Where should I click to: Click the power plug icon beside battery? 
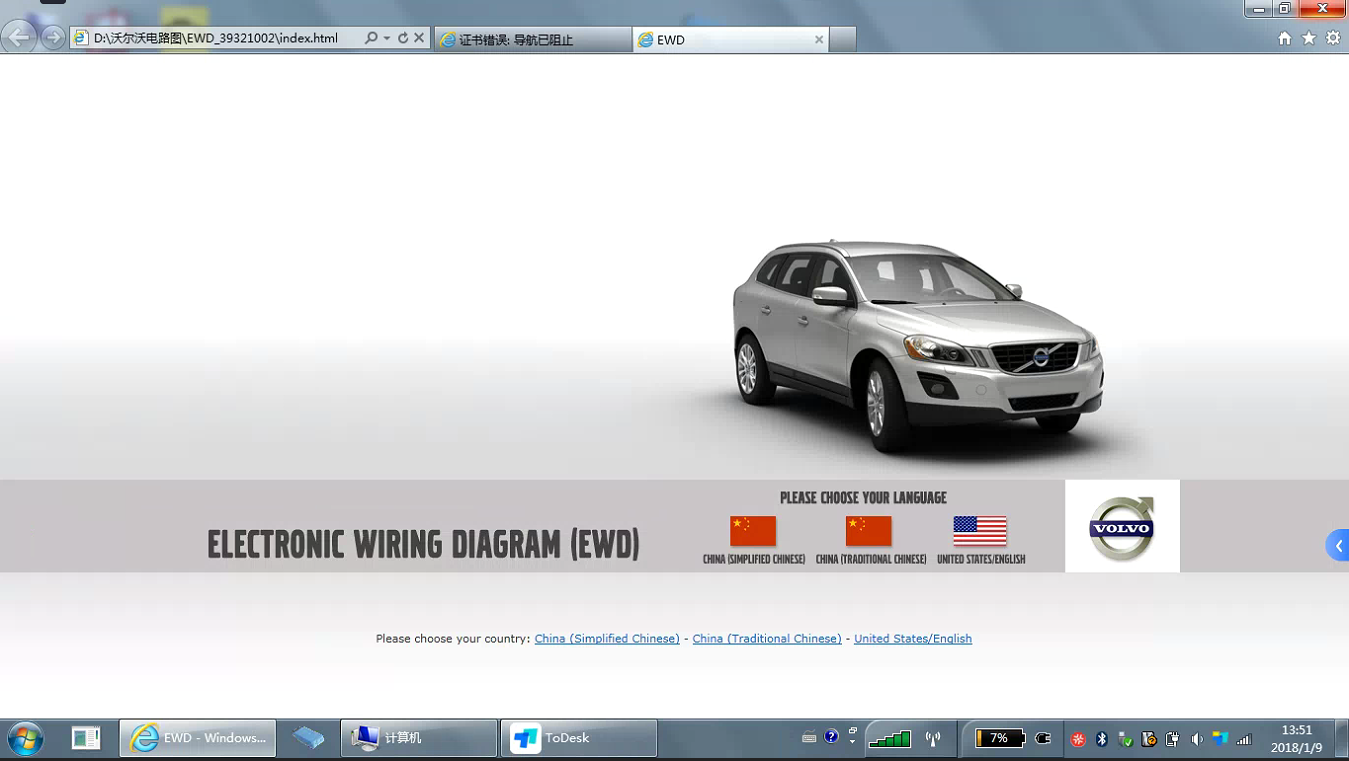[x=1043, y=739]
